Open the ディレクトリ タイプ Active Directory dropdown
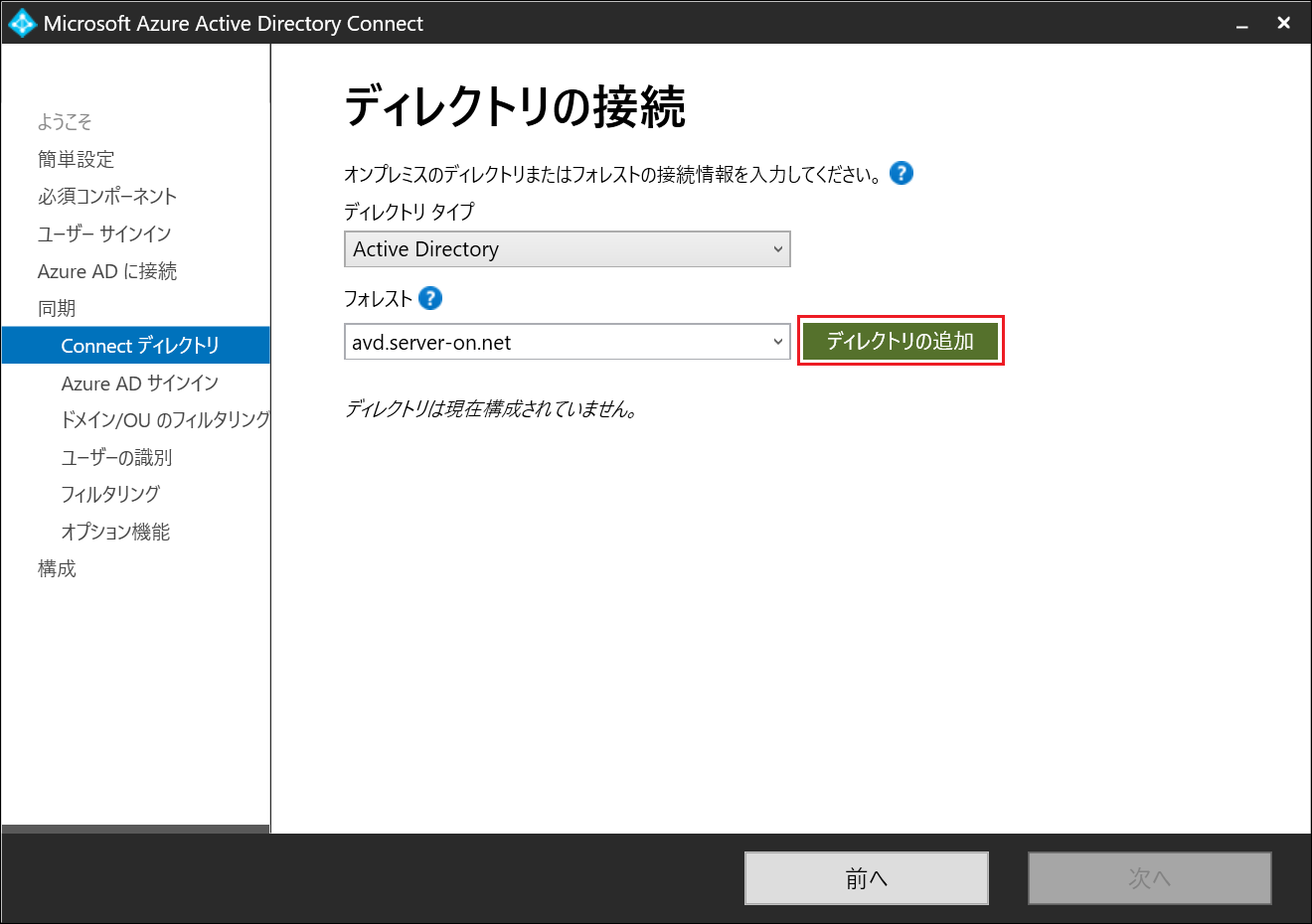The width and height of the screenshot is (1312, 924). (x=568, y=249)
